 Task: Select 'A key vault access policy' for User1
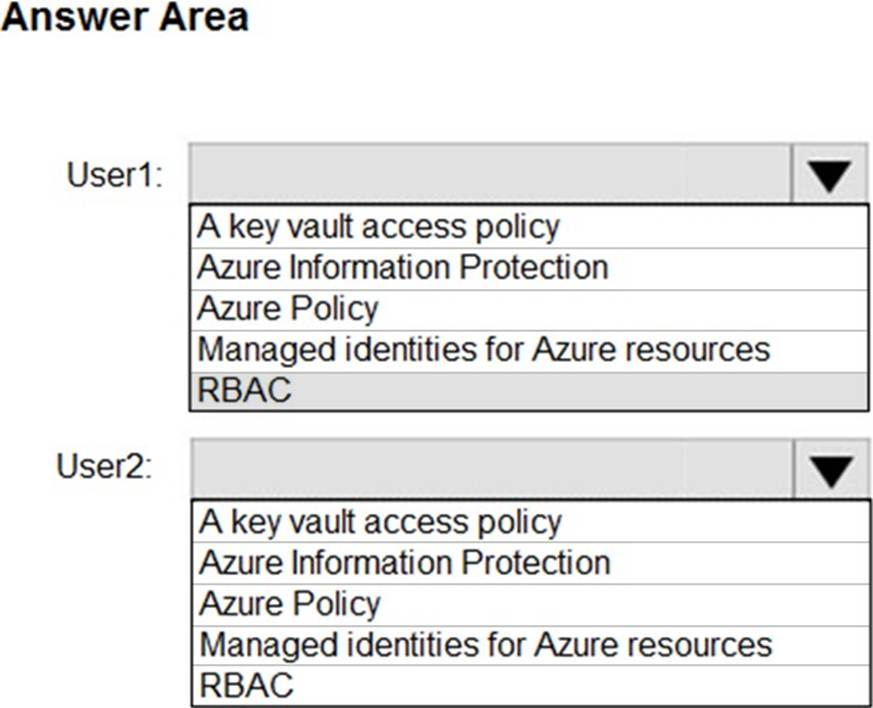pyautogui.click(x=378, y=226)
